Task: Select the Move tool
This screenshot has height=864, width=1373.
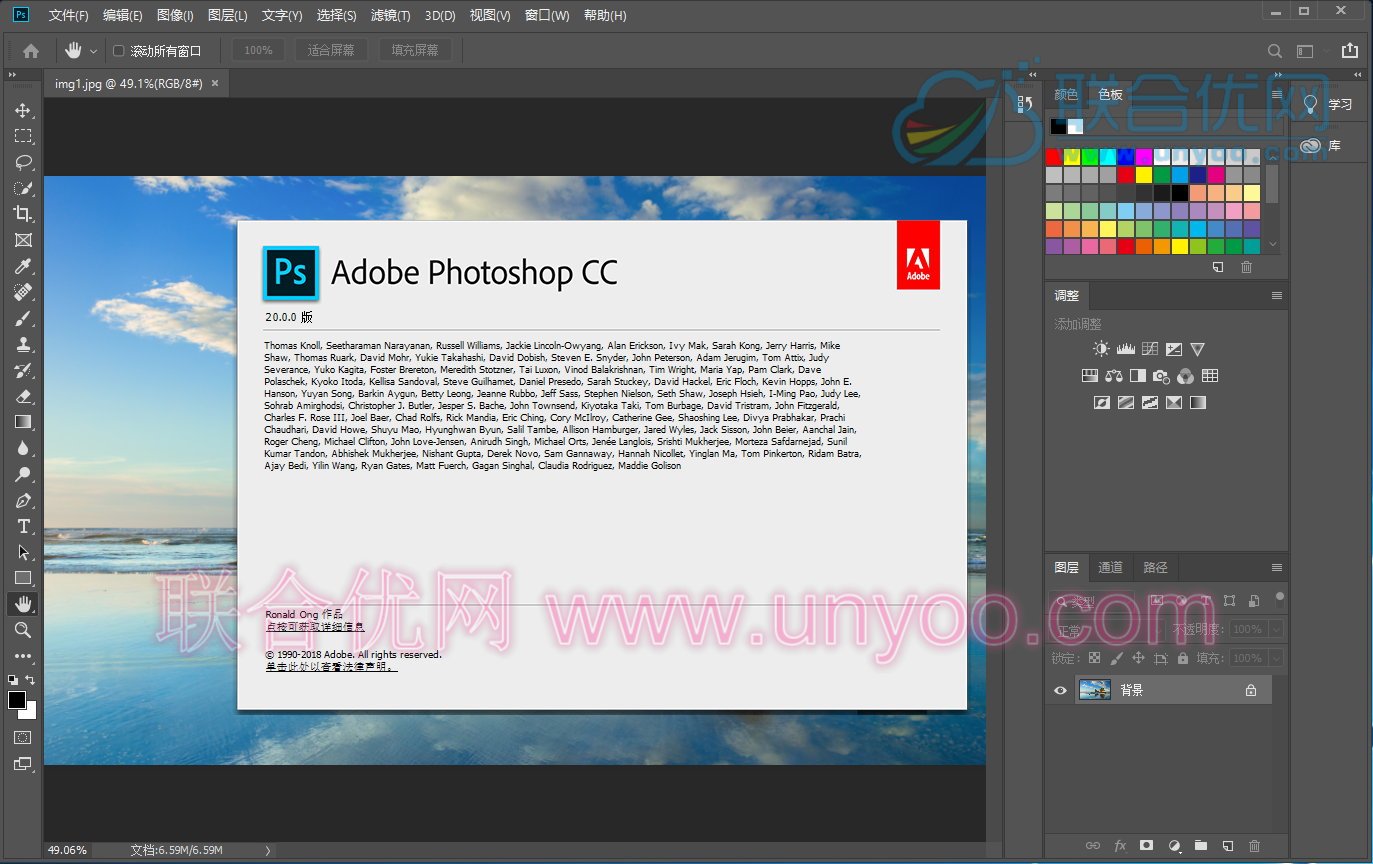Action: 22,110
